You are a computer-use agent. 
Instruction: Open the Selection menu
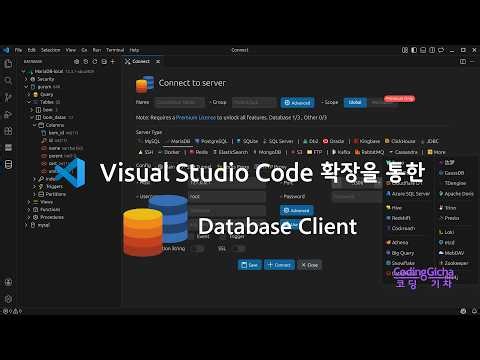point(51,50)
